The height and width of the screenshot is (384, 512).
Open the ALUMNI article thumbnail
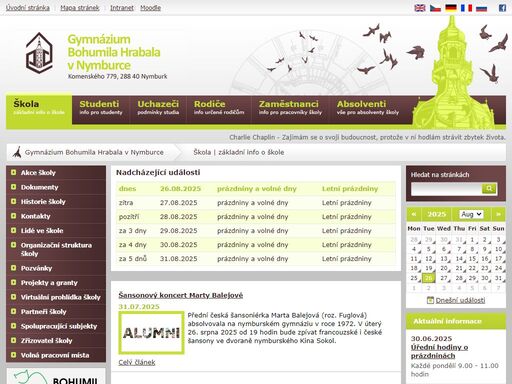(151, 333)
